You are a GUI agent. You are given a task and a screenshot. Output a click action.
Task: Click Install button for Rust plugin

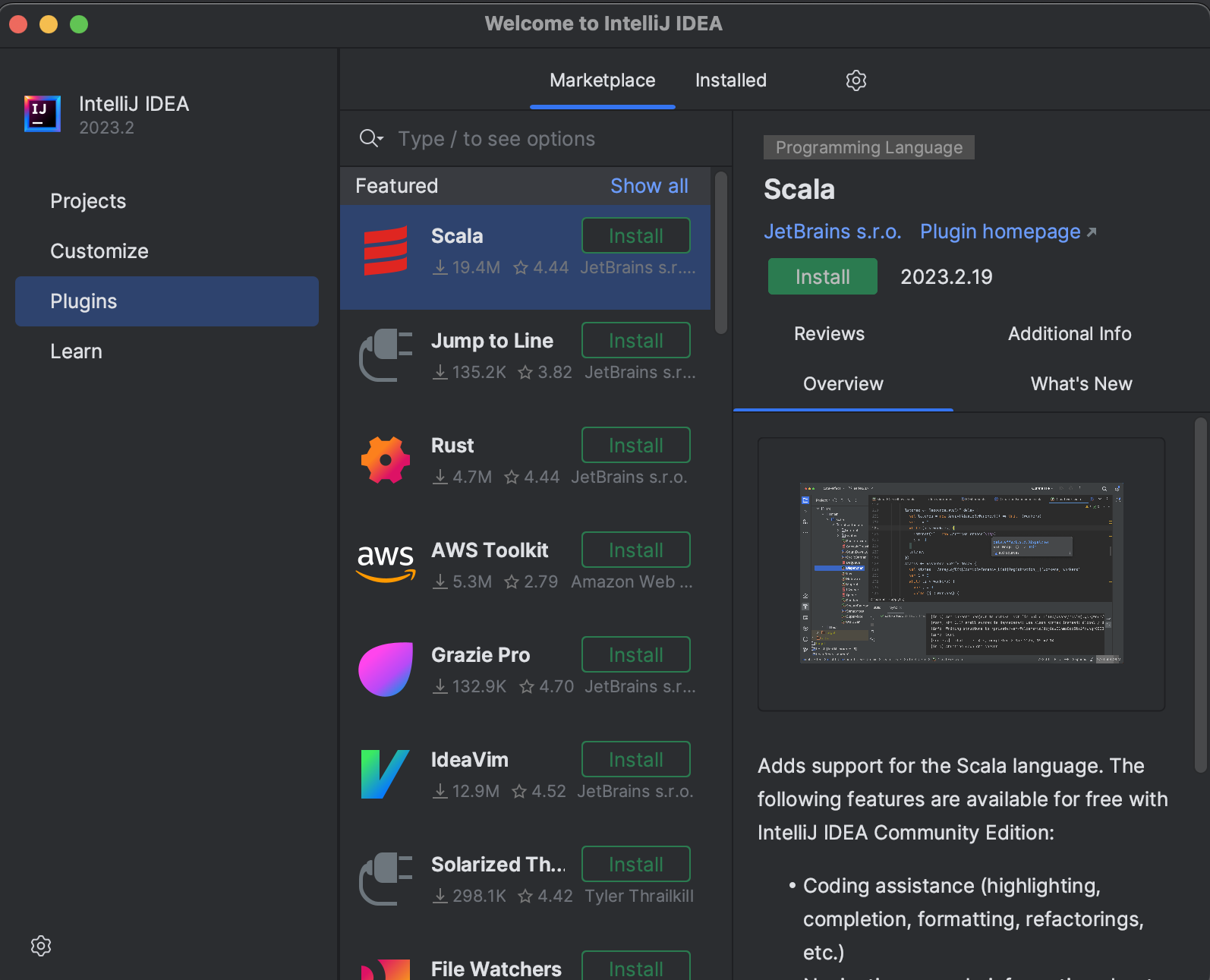[635, 446]
